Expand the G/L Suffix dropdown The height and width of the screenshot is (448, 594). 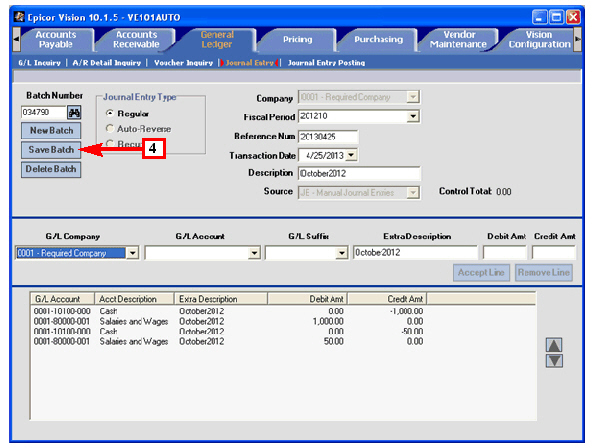coord(341,253)
